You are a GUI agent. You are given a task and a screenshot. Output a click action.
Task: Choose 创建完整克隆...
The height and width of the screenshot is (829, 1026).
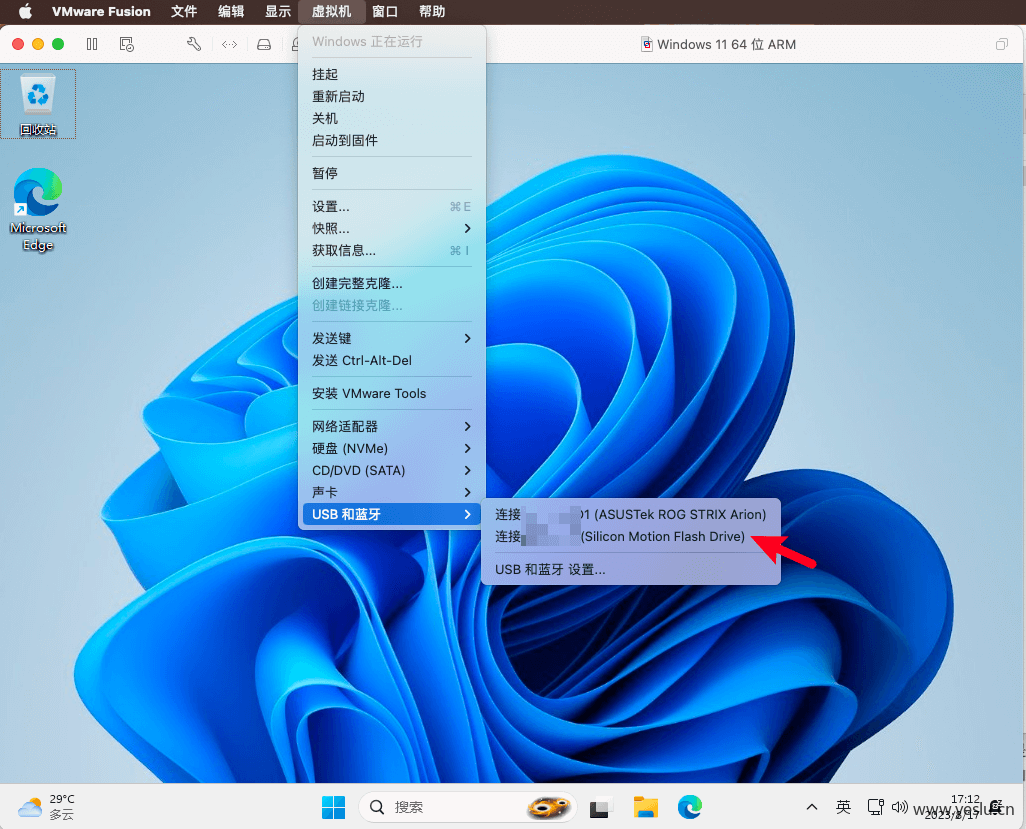coord(391,283)
